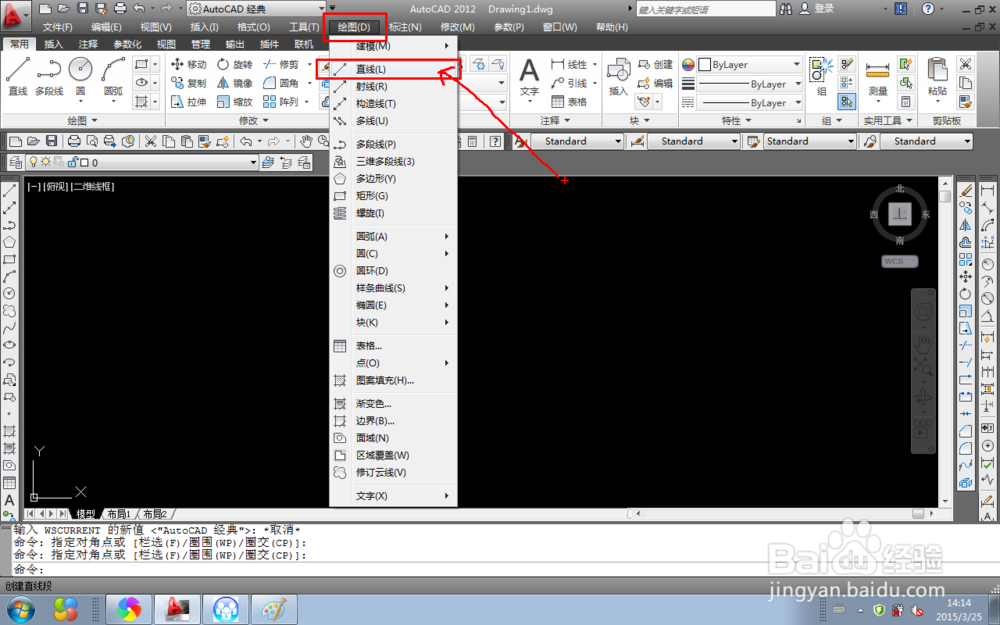Image resolution: width=1000 pixels, height=625 pixels.
Task: Click the Array tool
Action: (281, 101)
